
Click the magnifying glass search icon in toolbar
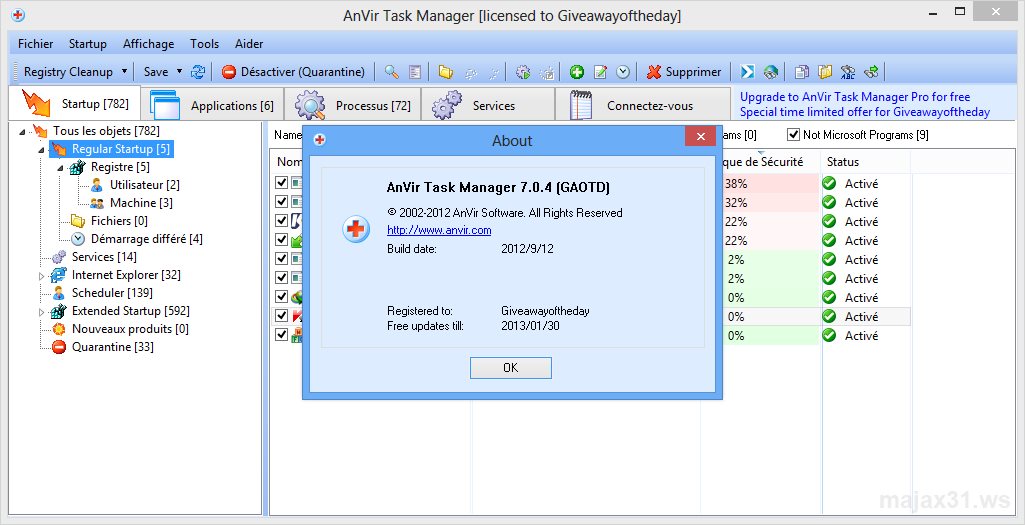point(392,72)
